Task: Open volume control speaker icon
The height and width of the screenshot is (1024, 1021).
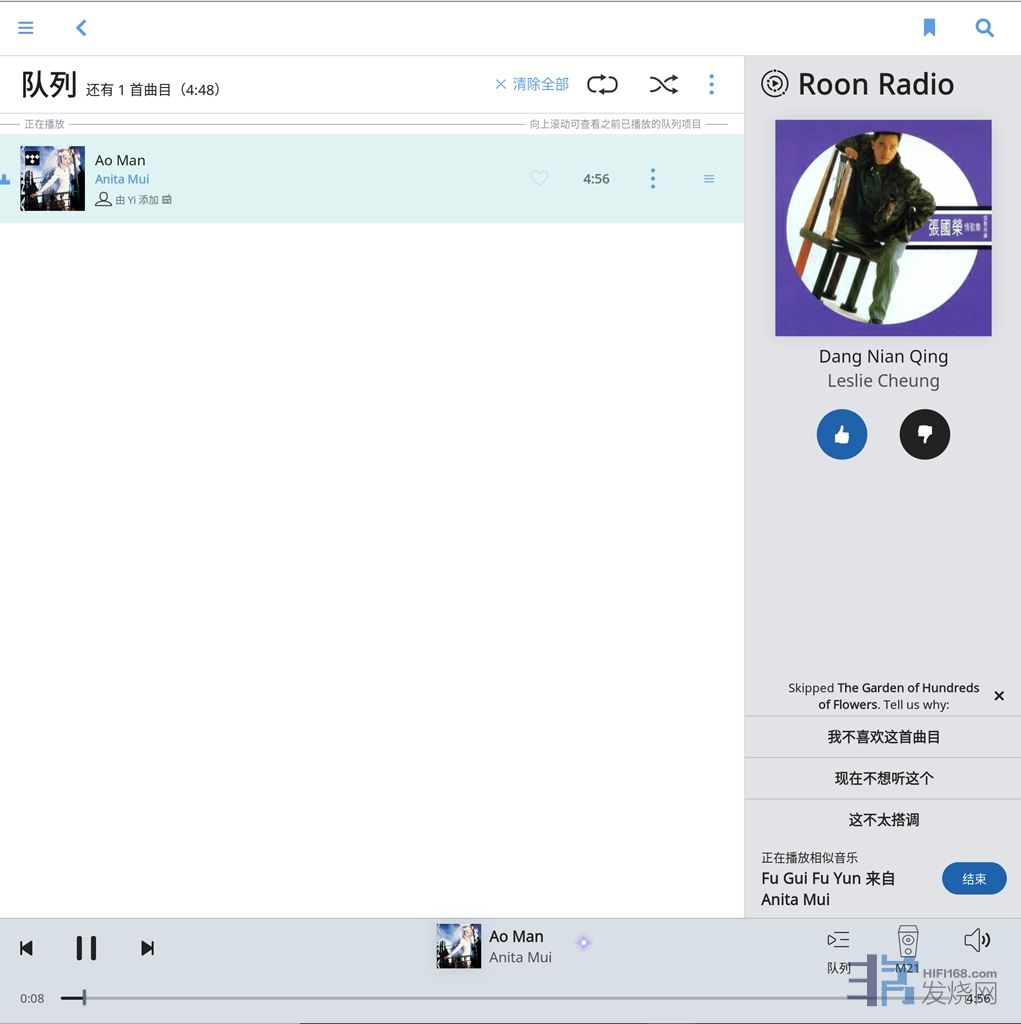Action: tap(977, 940)
